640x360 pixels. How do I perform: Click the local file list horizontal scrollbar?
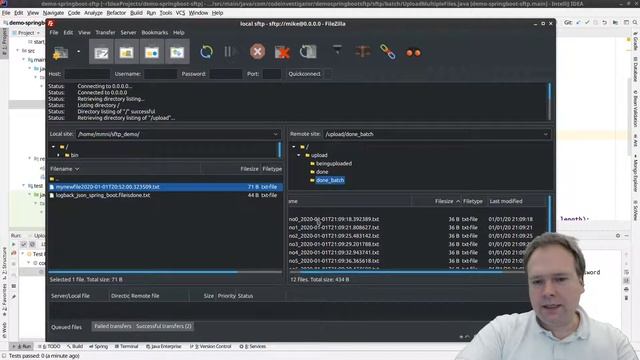[143, 272]
